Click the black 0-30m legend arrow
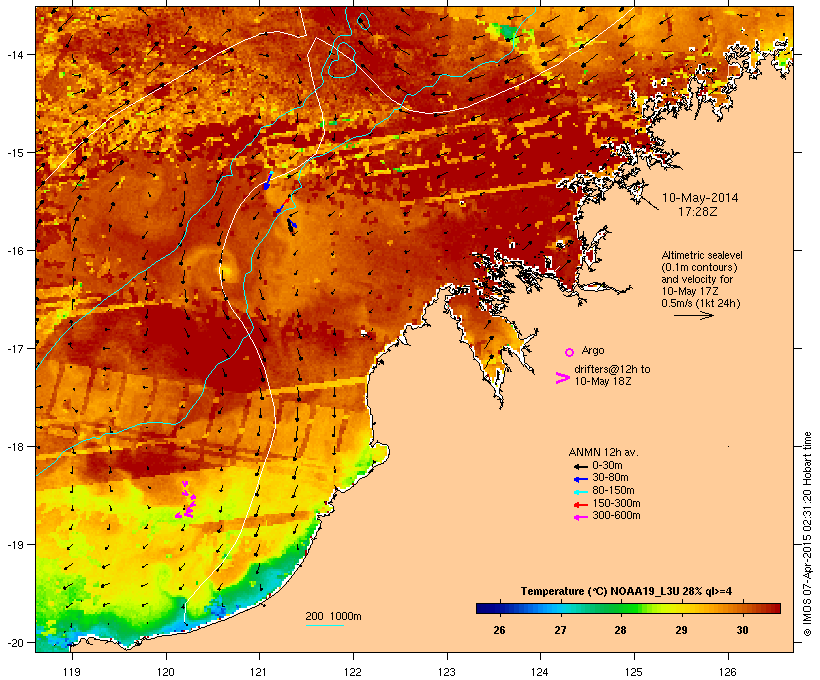Viewport: 820px width, 680px height. [580, 466]
